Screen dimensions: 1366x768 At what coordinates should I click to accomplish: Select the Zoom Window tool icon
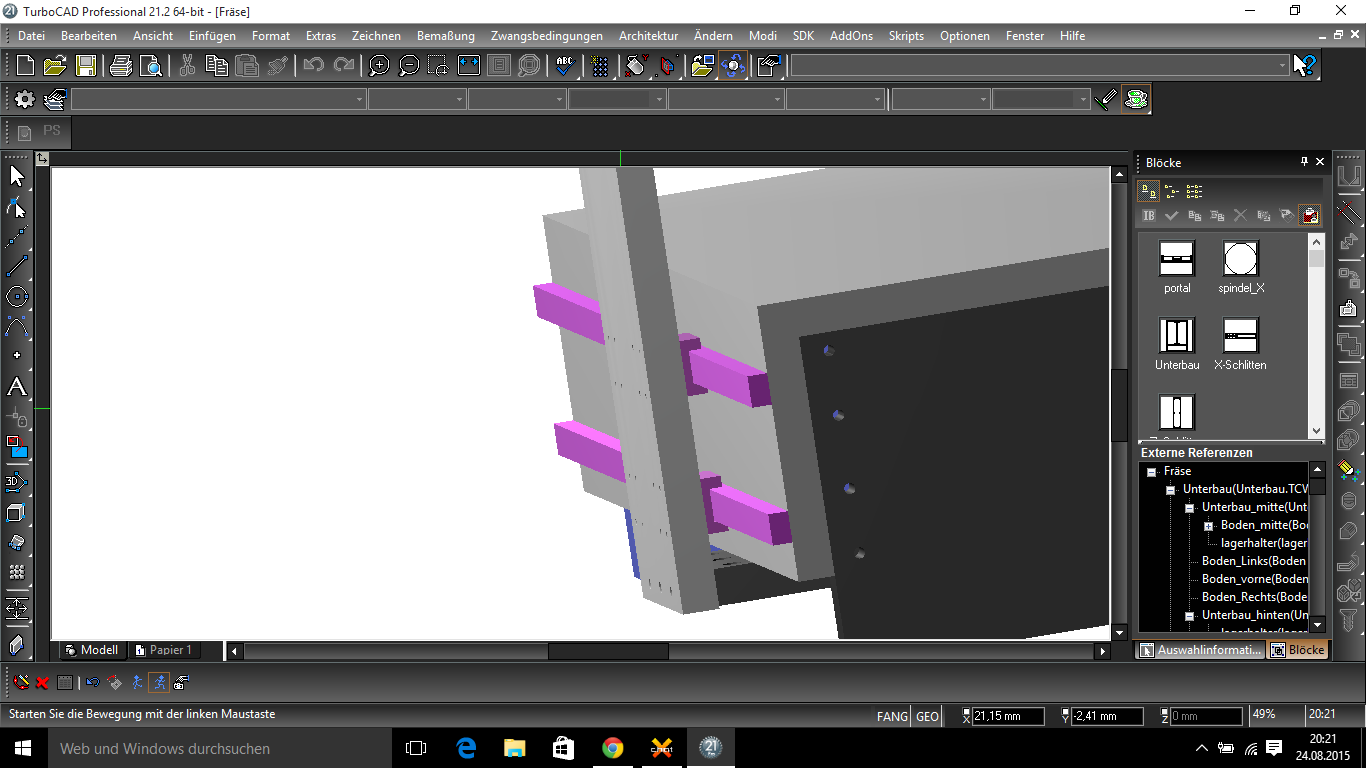click(x=439, y=66)
